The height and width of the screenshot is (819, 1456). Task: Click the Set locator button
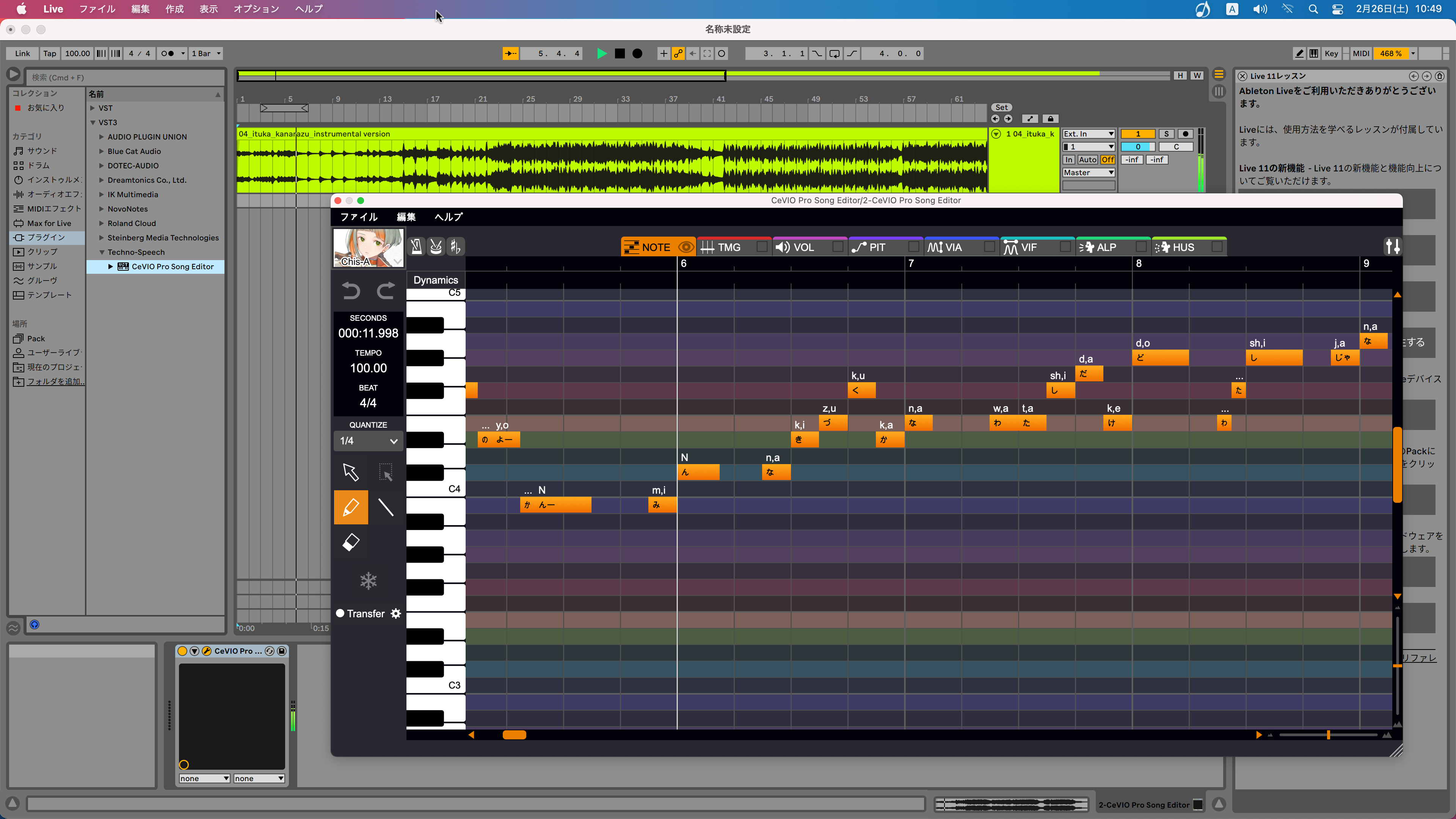point(1001,107)
